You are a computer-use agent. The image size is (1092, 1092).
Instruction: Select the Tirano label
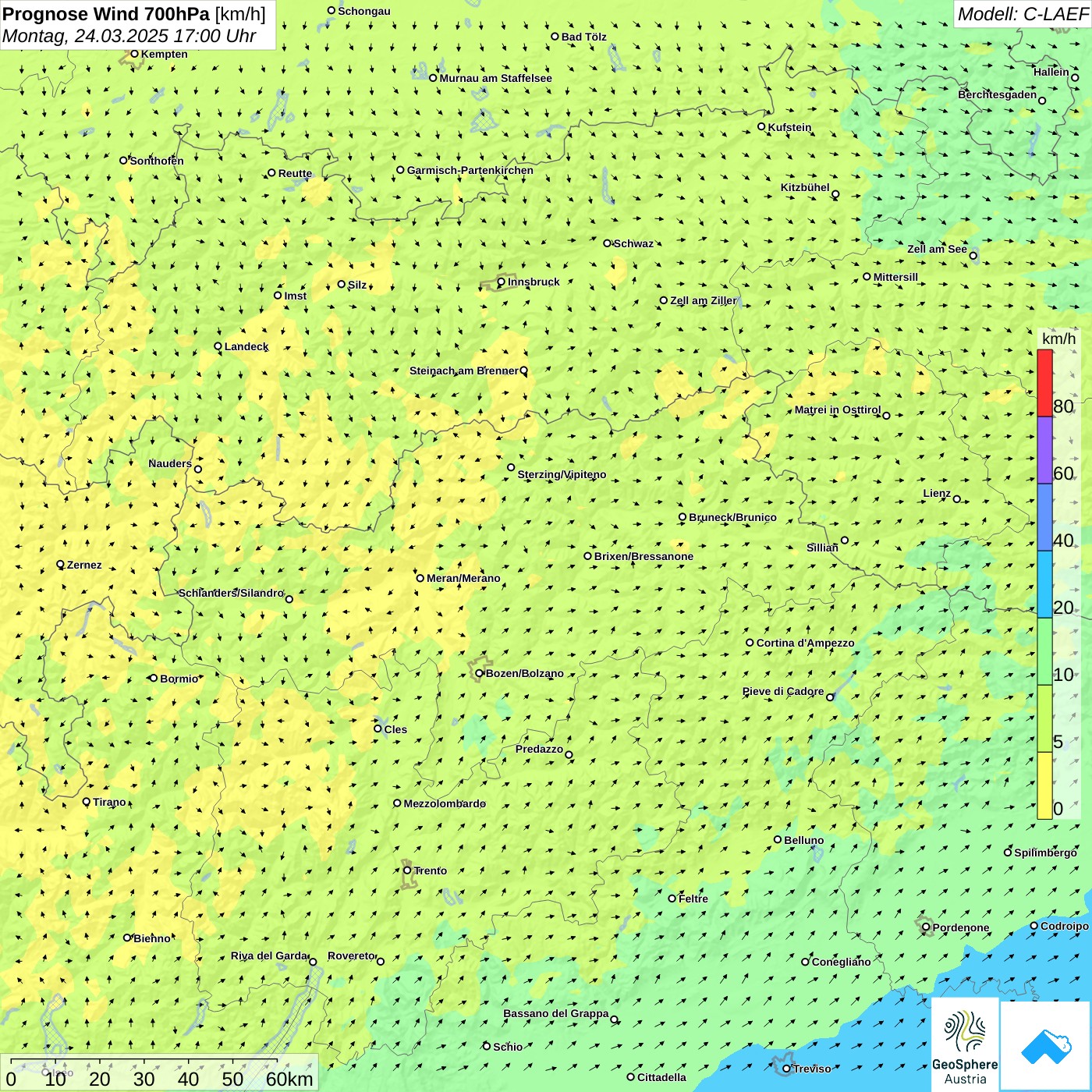click(x=109, y=802)
